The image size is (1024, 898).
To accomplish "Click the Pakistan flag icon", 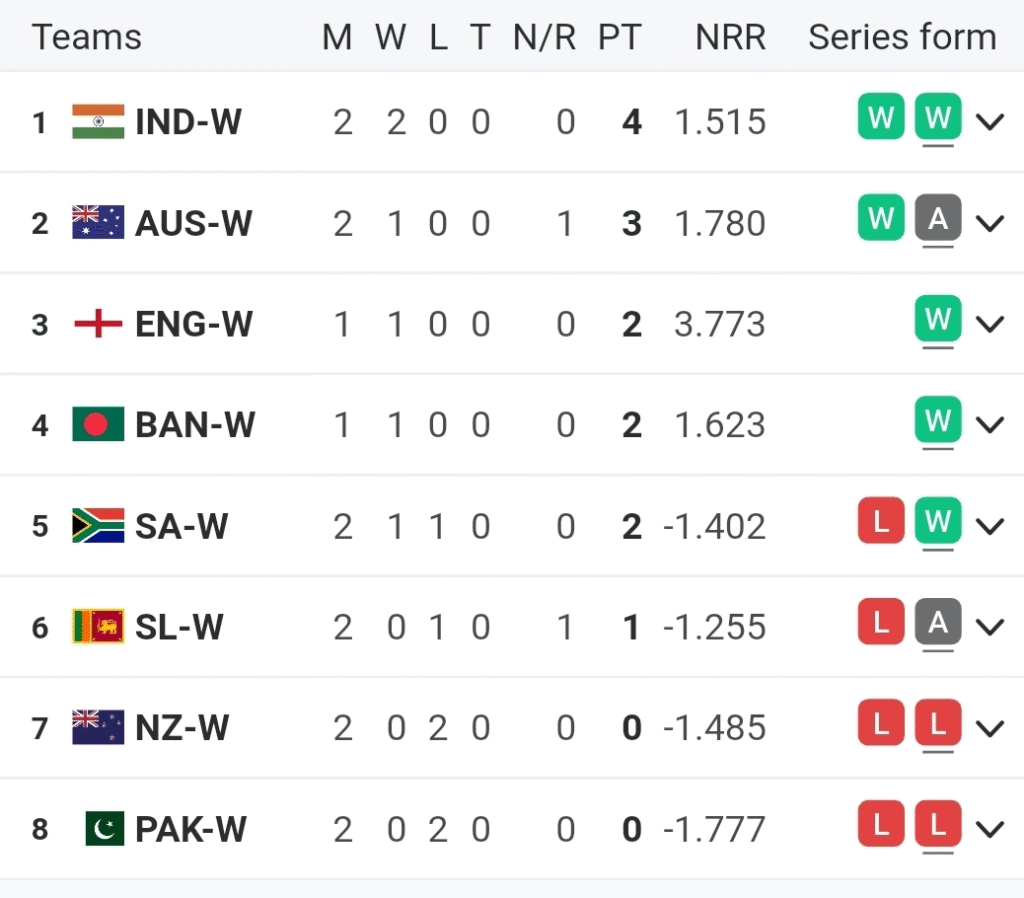I will click(x=104, y=829).
